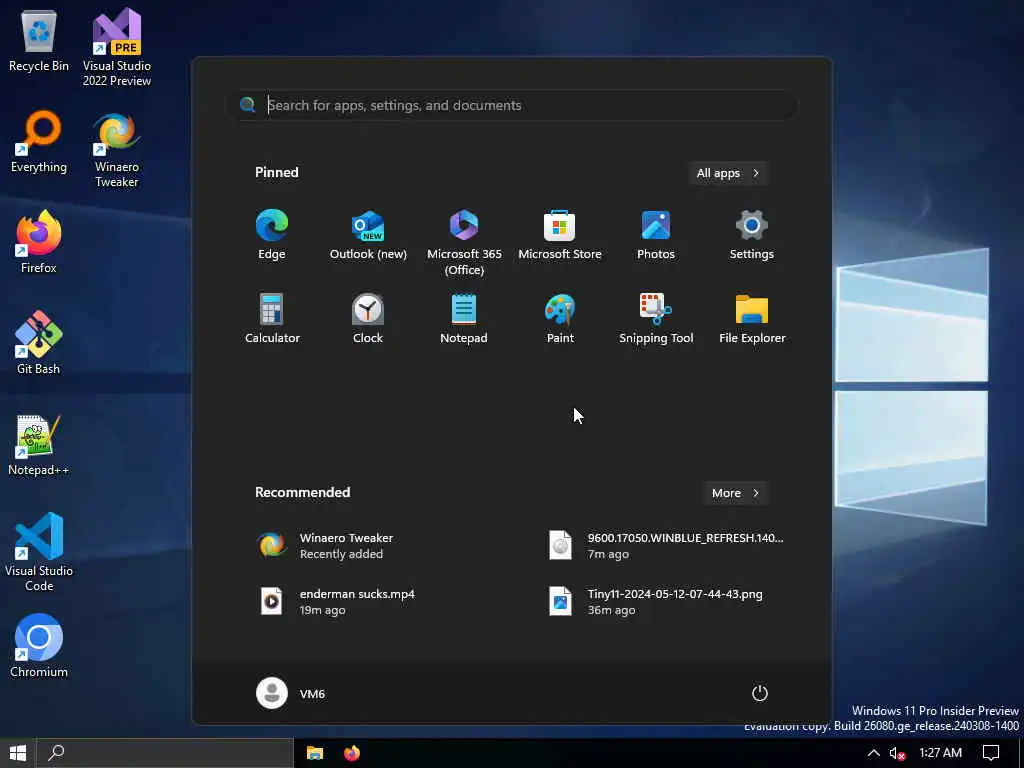Launch Notepad from pinned section

(464, 319)
